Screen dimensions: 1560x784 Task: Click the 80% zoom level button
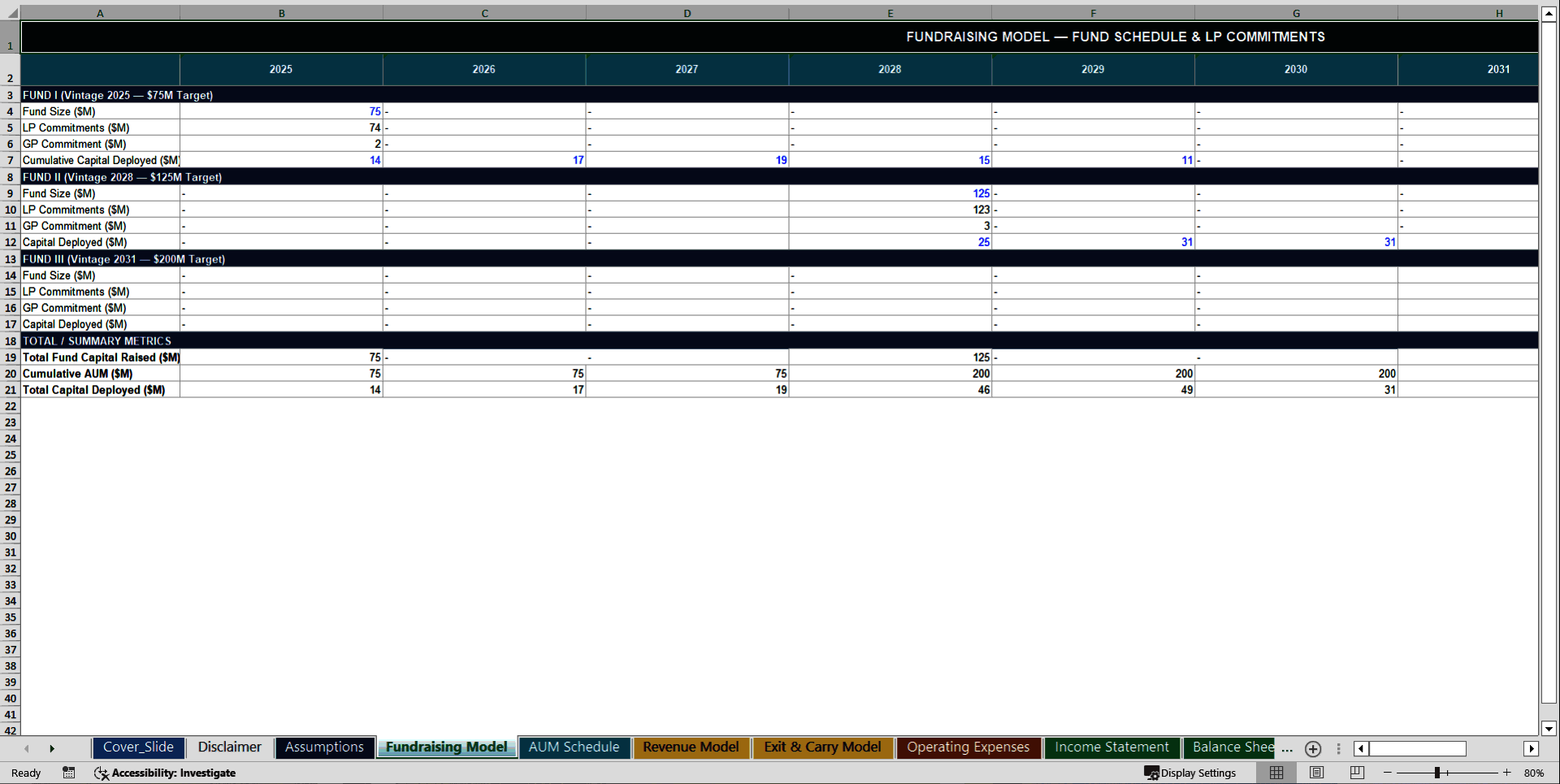1536,773
